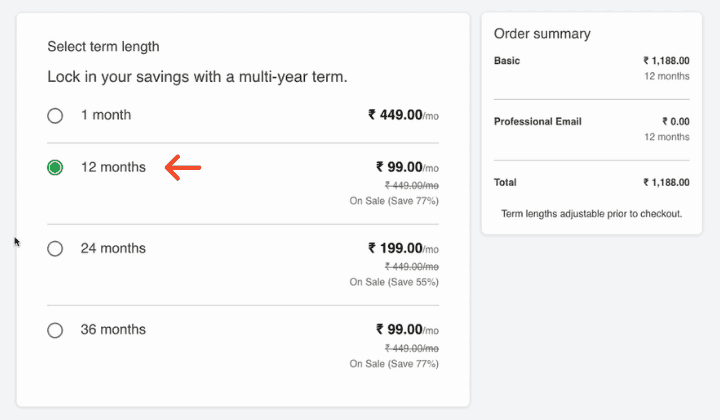Click the "Order summary" heading
The image size is (720, 420).
pyautogui.click(x=542, y=34)
